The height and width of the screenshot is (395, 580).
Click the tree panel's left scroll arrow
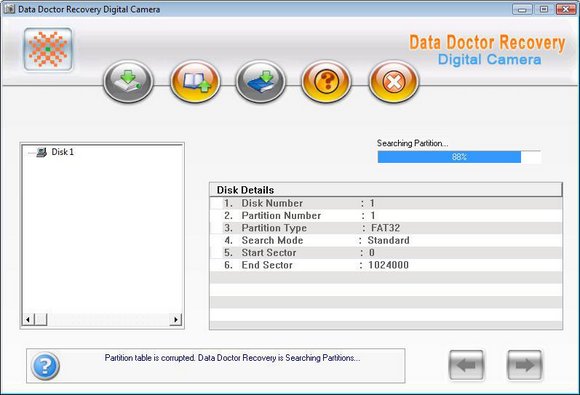28,319
